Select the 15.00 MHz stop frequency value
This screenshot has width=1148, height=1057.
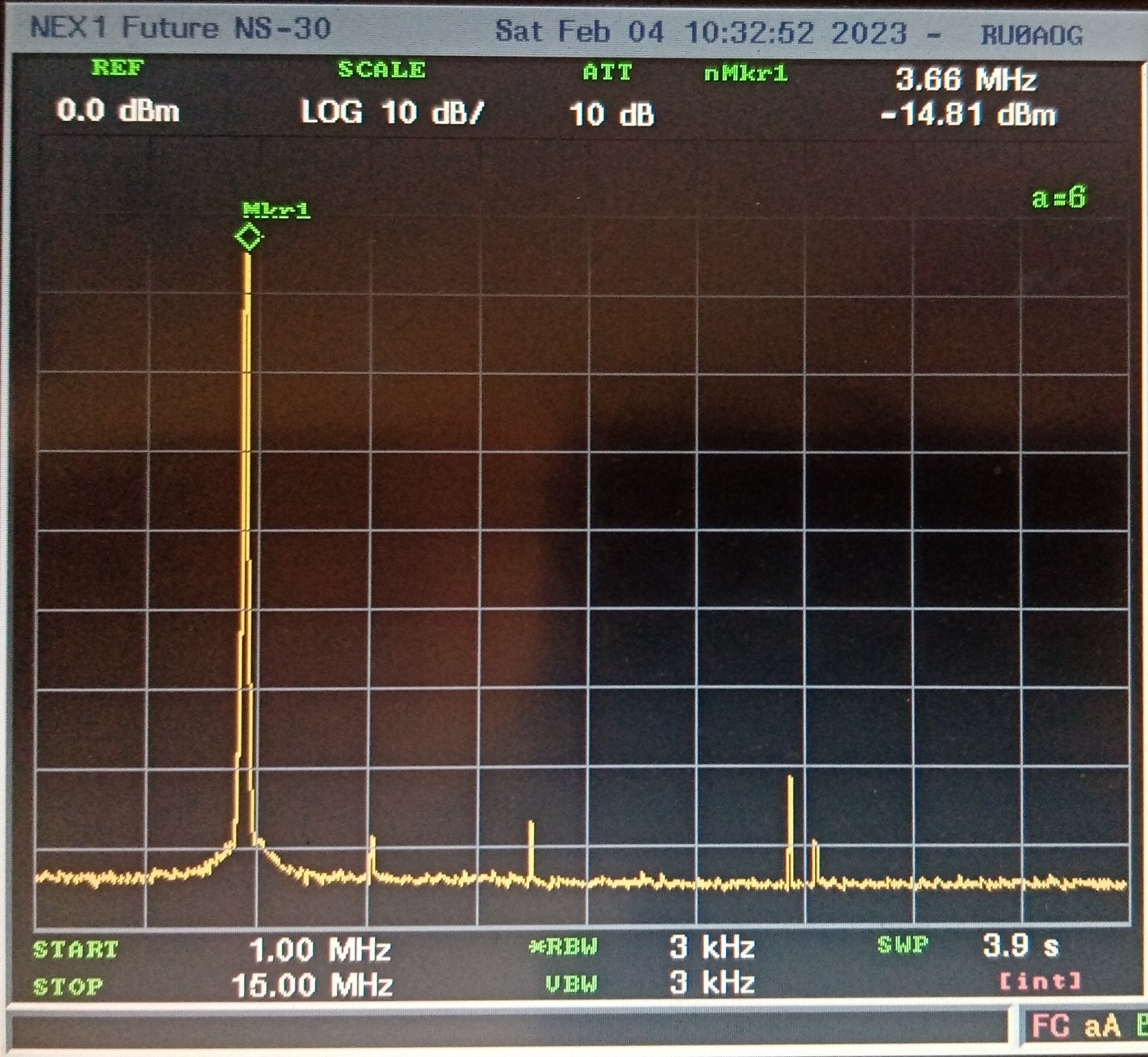click(x=312, y=985)
